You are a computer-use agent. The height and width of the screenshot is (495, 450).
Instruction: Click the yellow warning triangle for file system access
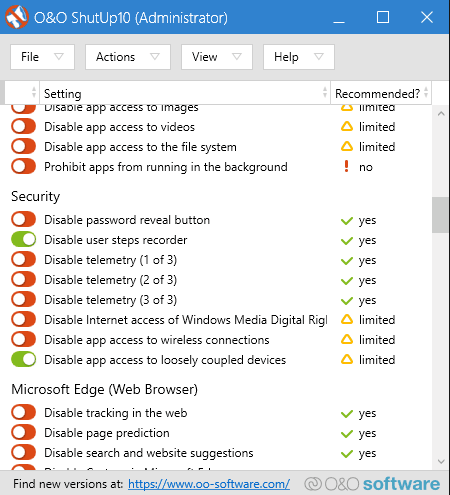347,146
